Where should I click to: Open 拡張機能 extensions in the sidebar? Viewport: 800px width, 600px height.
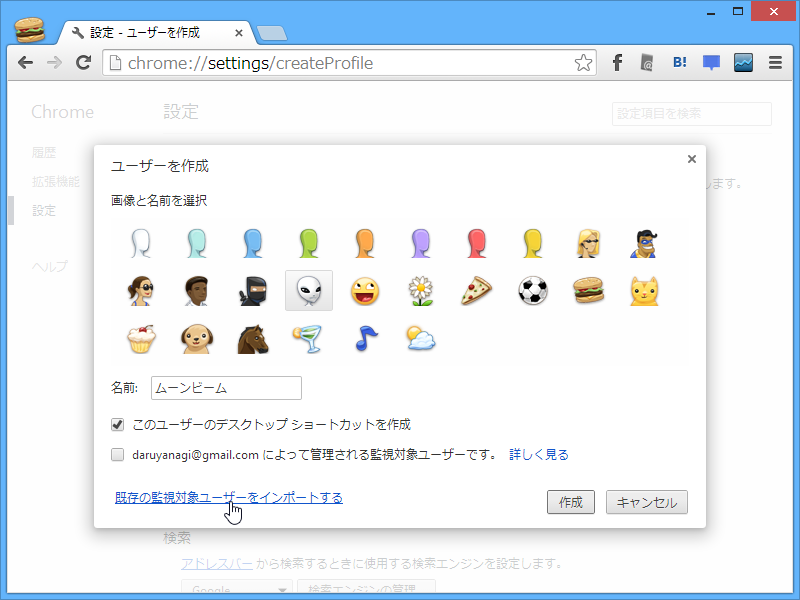(56, 182)
